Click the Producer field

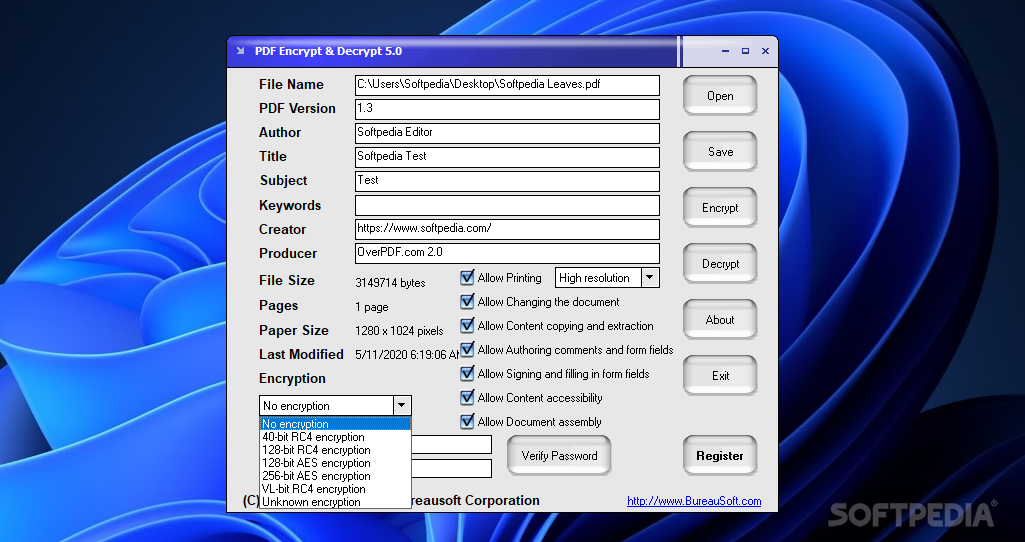507,254
